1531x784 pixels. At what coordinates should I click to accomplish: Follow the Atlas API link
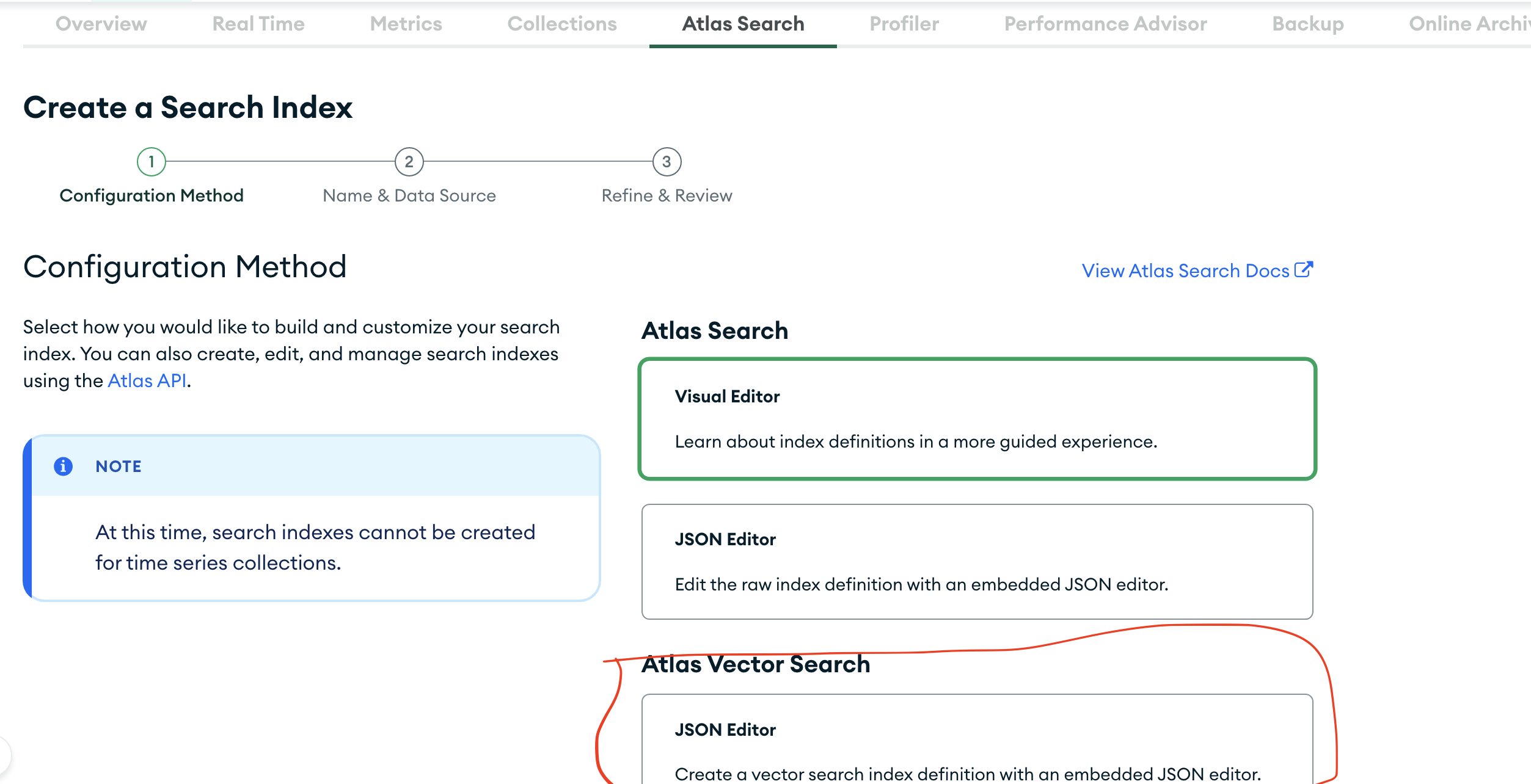point(147,380)
